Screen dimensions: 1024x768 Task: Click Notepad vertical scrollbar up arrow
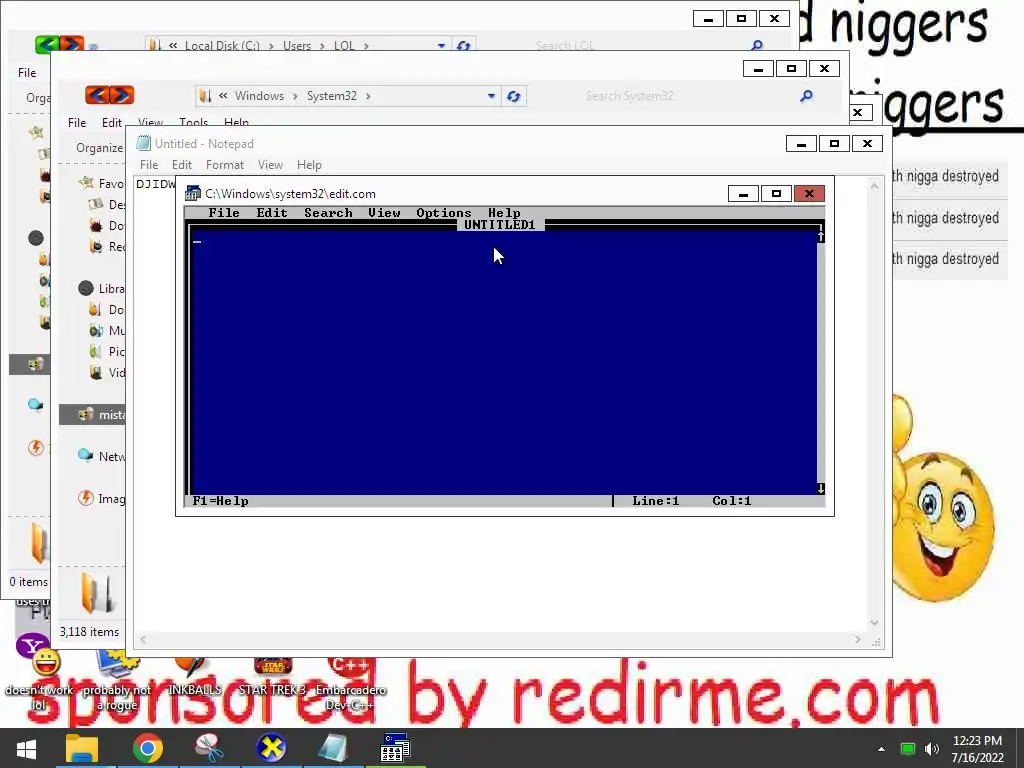tap(874, 186)
